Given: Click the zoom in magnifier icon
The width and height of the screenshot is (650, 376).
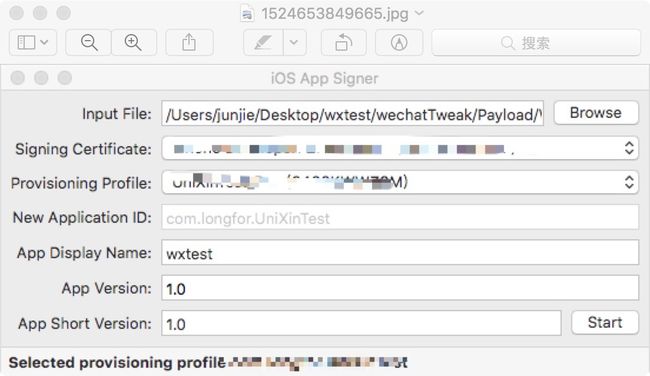Looking at the screenshot, I should coord(133,42).
